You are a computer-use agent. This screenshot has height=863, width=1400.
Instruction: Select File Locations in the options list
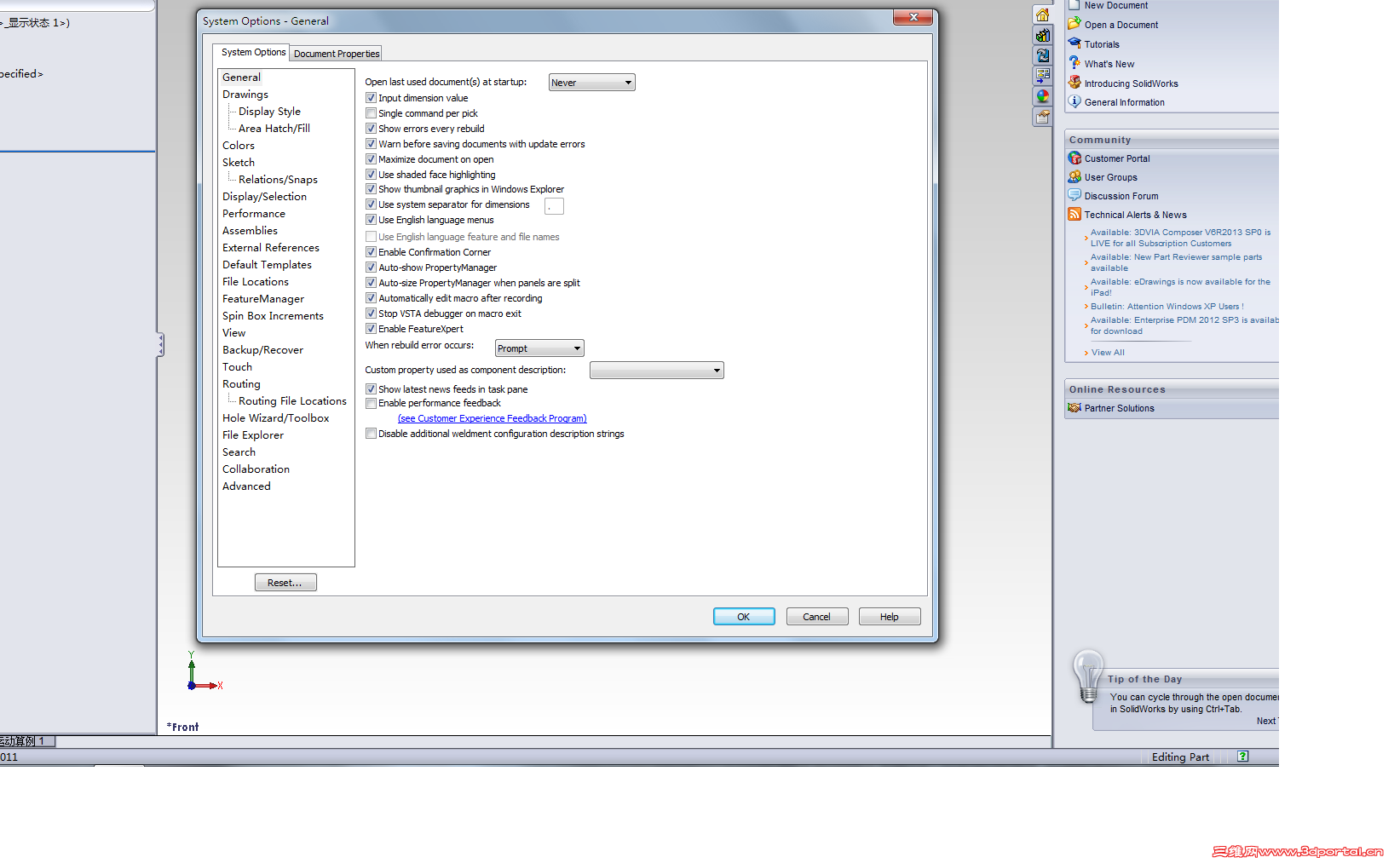256,282
